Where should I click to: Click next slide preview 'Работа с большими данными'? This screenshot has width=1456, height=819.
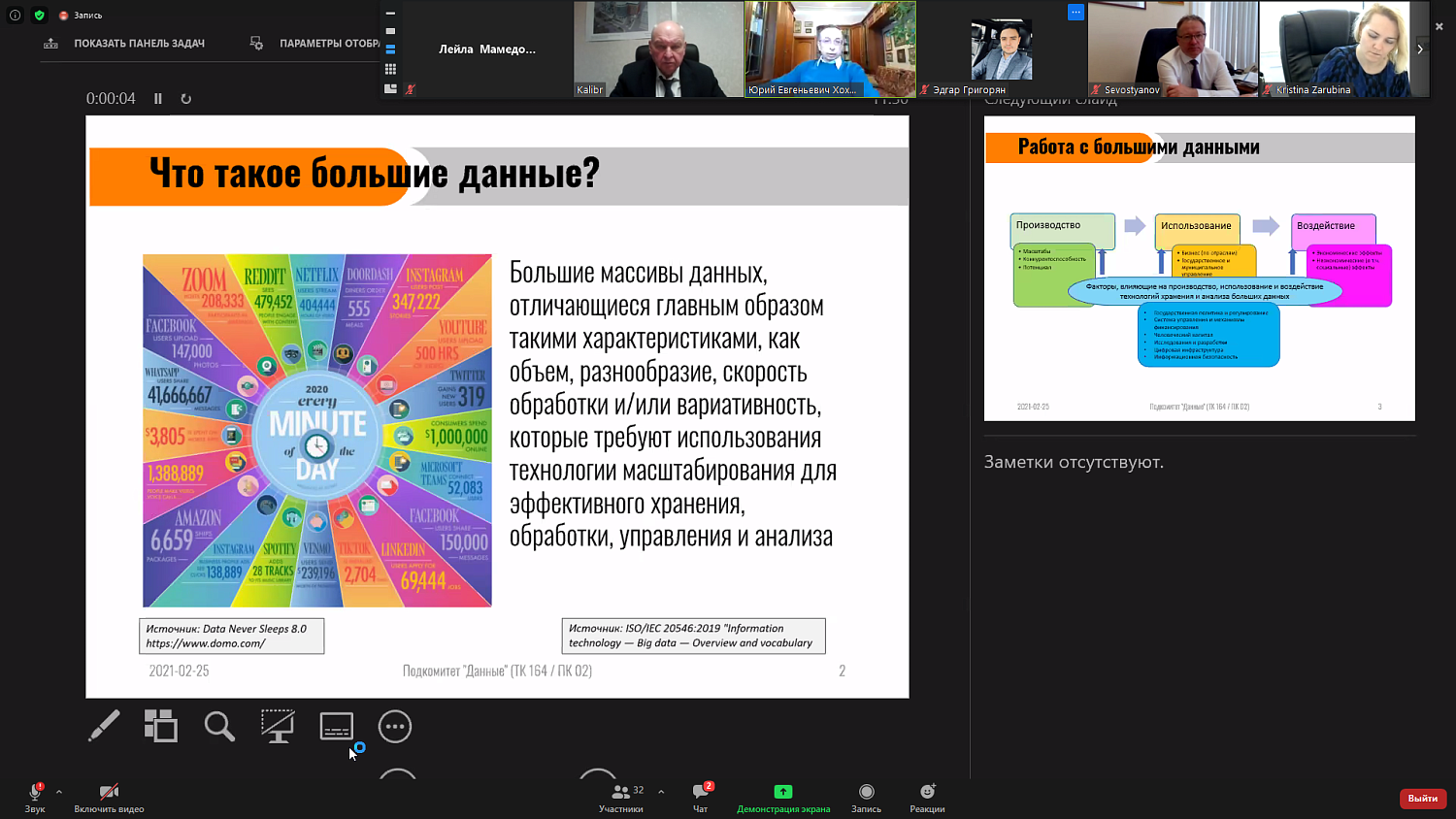tap(1200, 269)
